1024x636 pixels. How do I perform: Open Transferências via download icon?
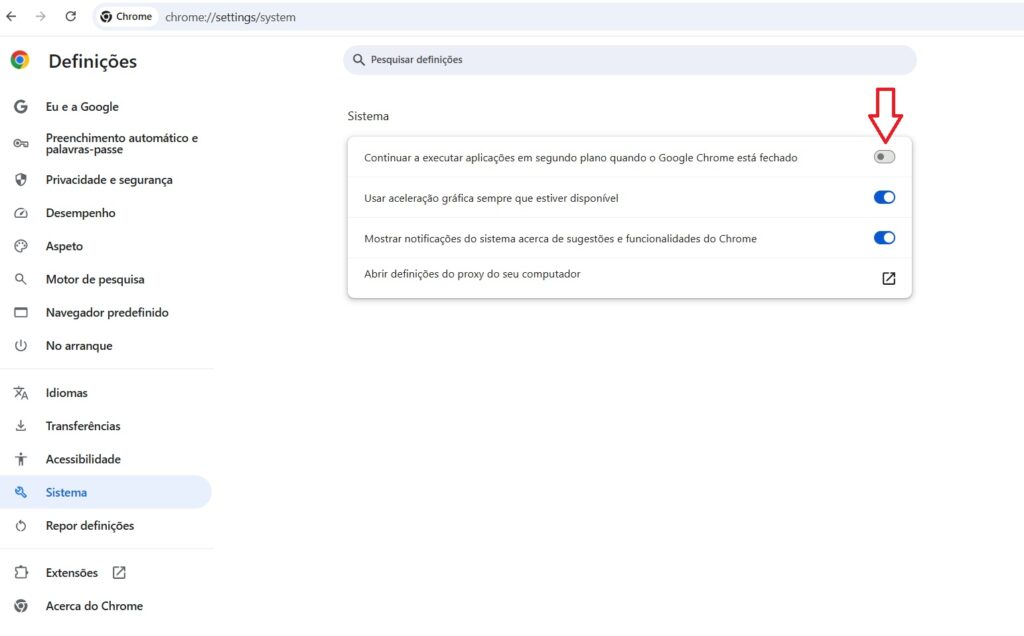21,426
